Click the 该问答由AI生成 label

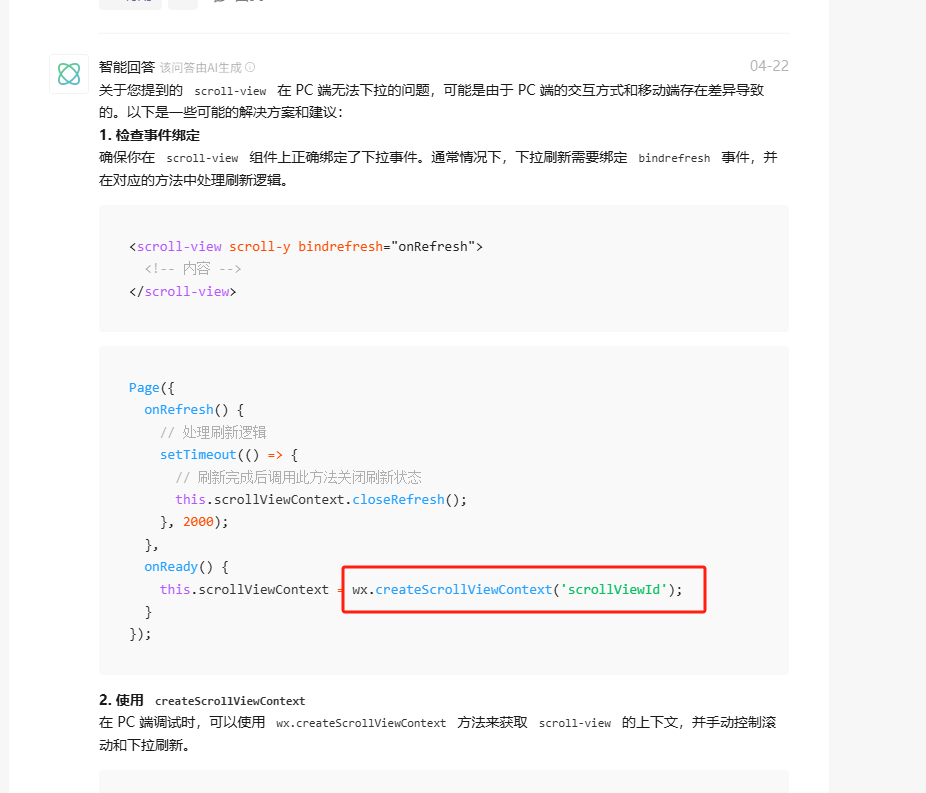(201, 68)
